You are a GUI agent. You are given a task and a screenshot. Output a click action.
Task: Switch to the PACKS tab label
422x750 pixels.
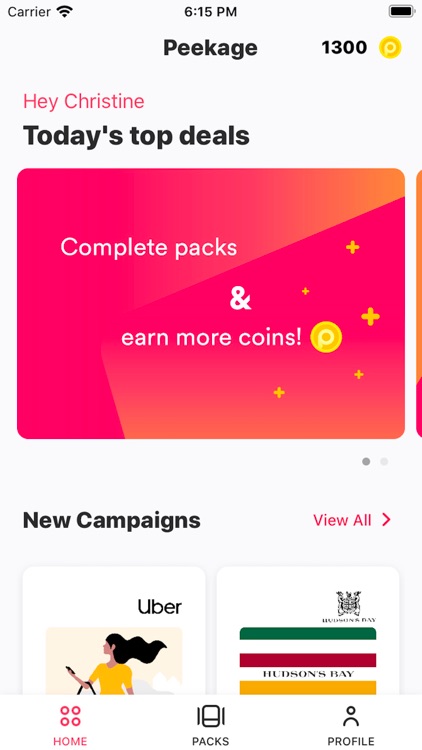click(x=211, y=741)
